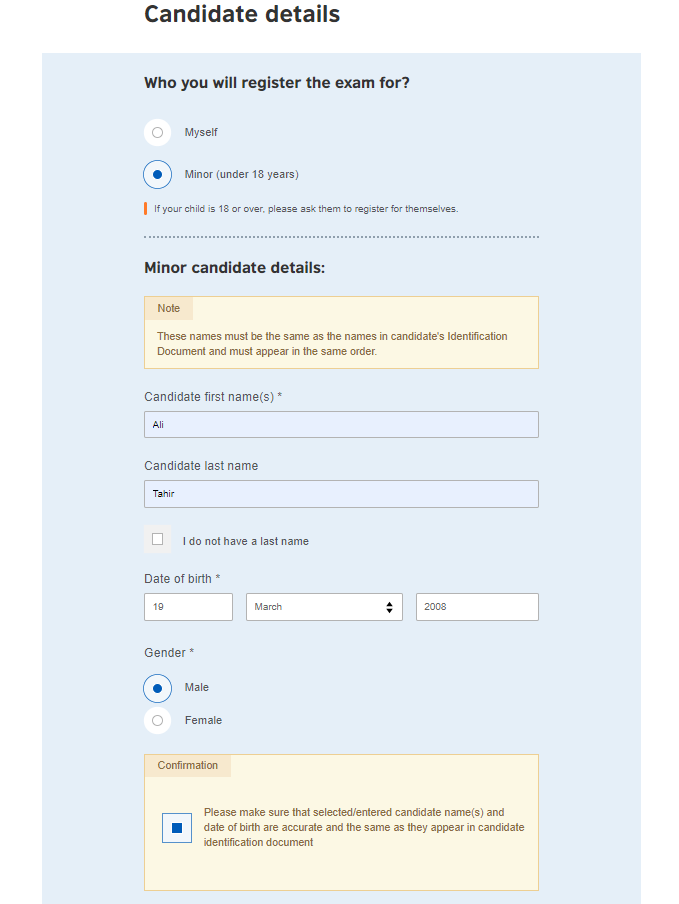This screenshot has width=679, height=904.
Task: Click the up-down arrows on the month selector
Action: click(x=389, y=607)
